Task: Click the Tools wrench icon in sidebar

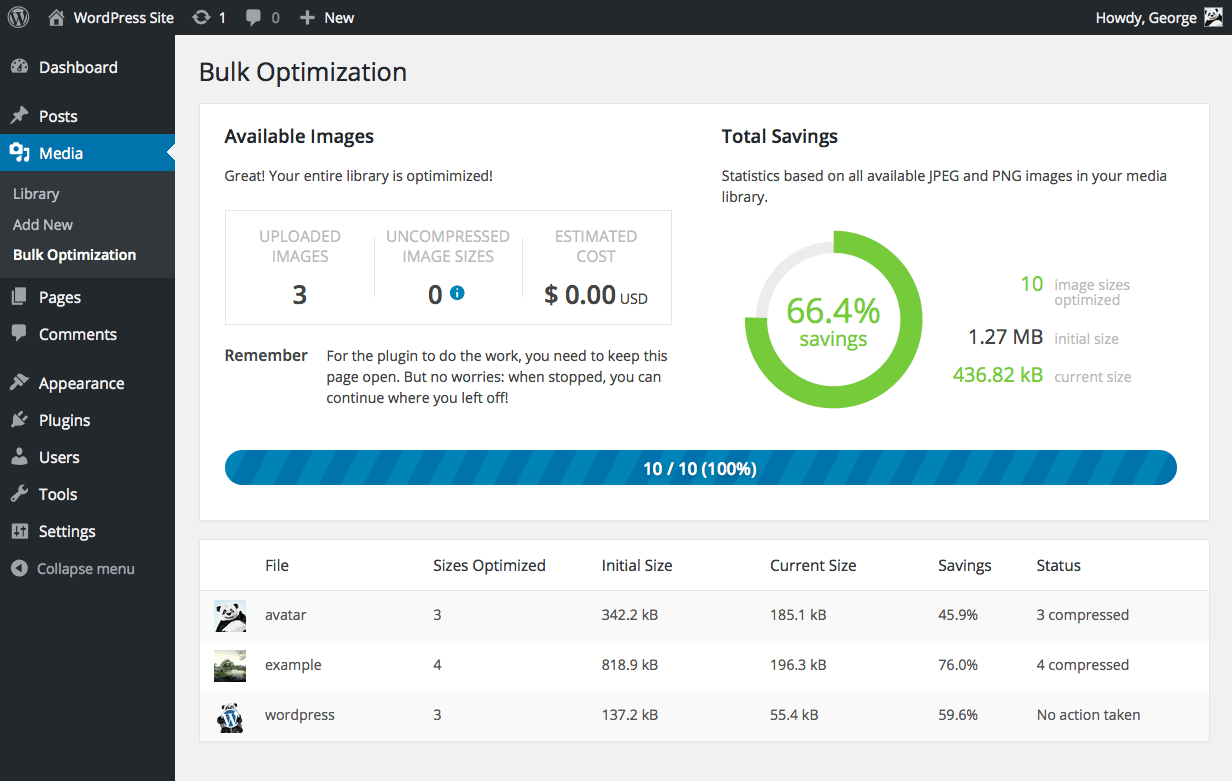Action: click(19, 494)
